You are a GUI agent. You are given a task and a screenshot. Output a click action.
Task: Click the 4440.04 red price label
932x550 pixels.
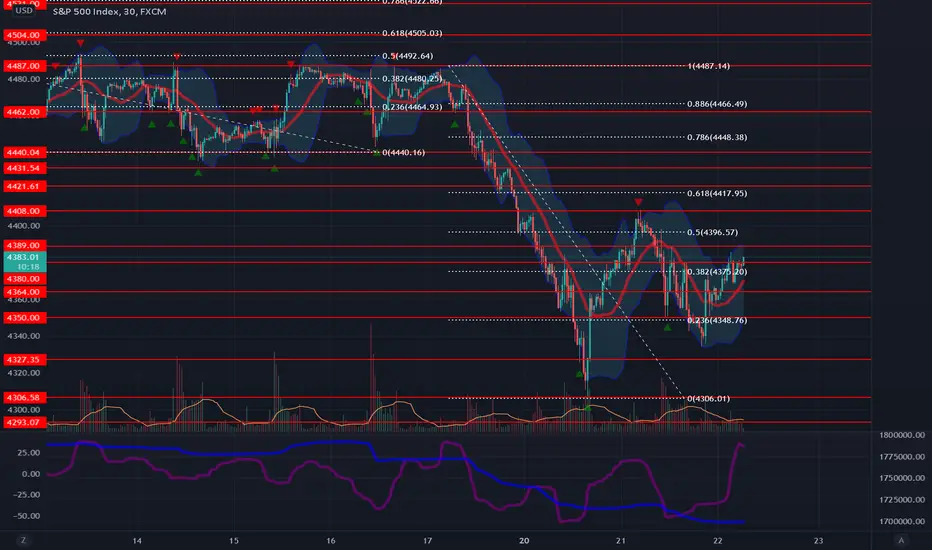(24, 152)
